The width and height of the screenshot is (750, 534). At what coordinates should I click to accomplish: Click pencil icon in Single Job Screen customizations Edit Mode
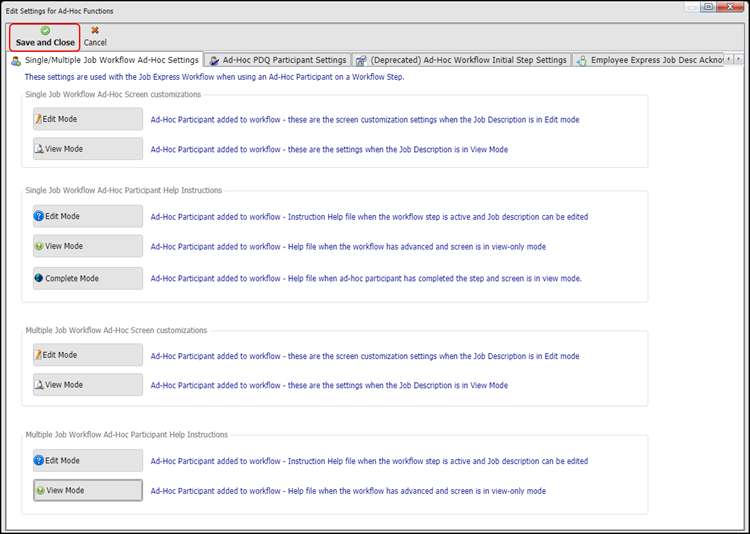[x=38, y=119]
